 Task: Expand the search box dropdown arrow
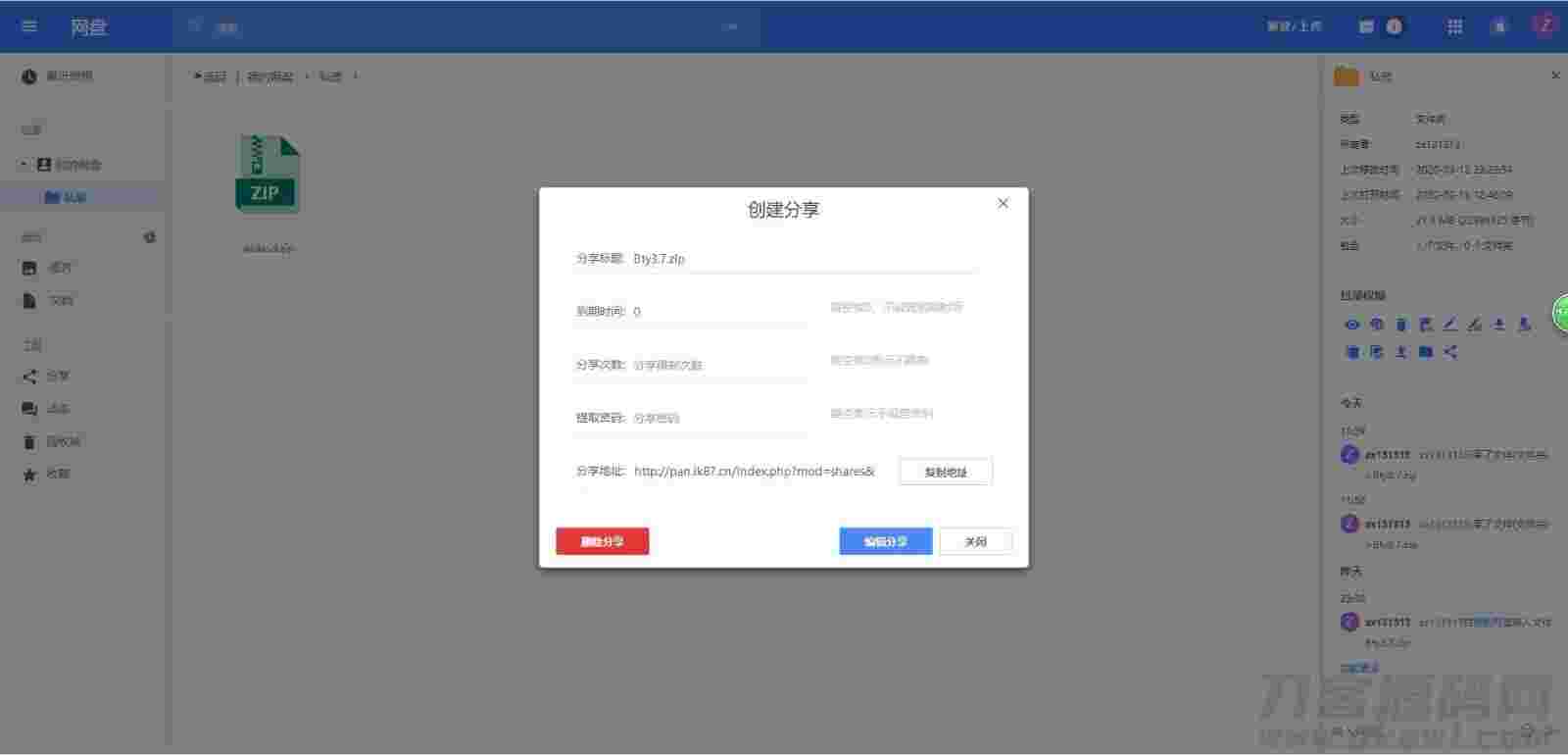coord(731,27)
